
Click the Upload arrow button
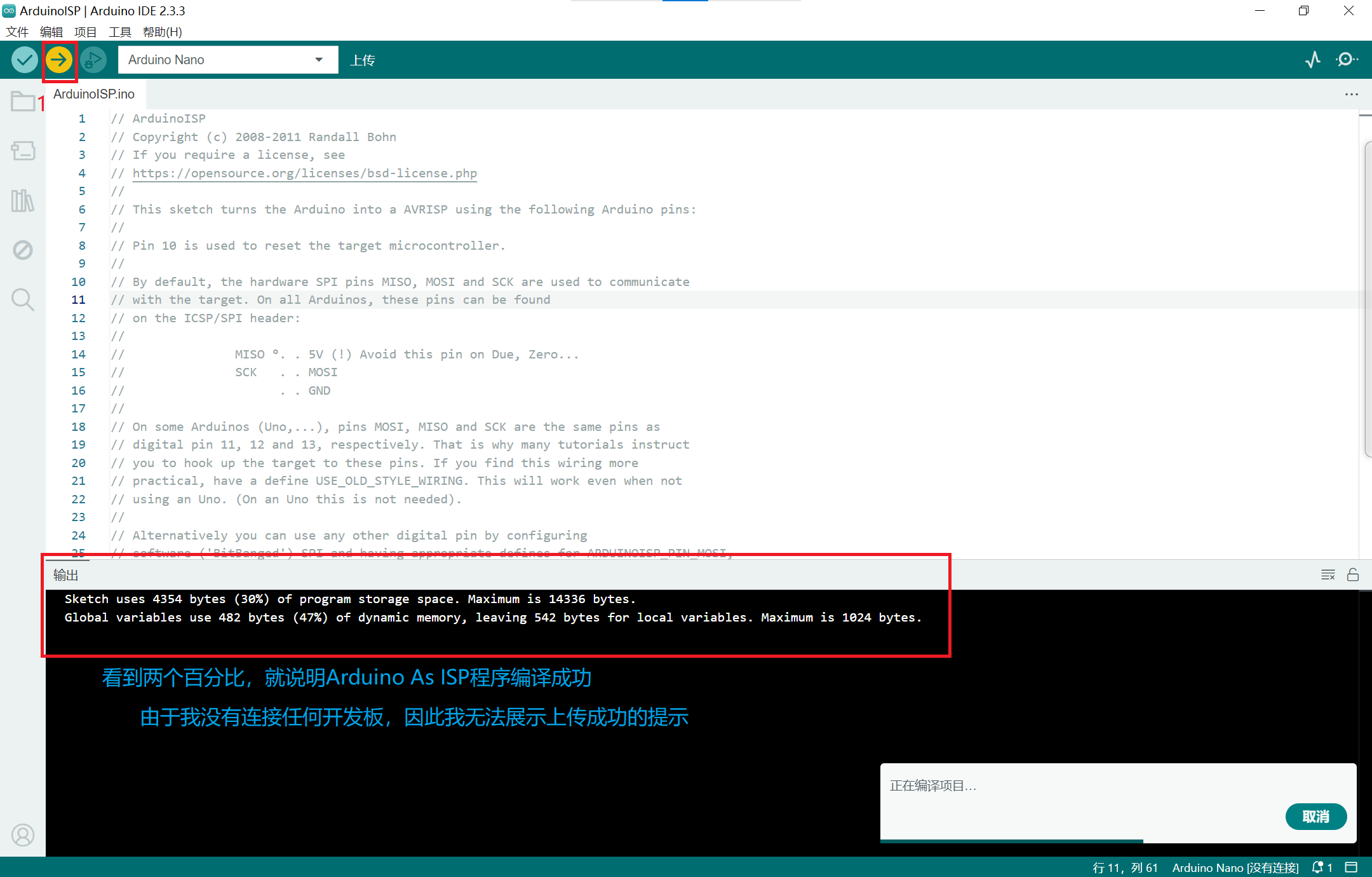click(58, 60)
